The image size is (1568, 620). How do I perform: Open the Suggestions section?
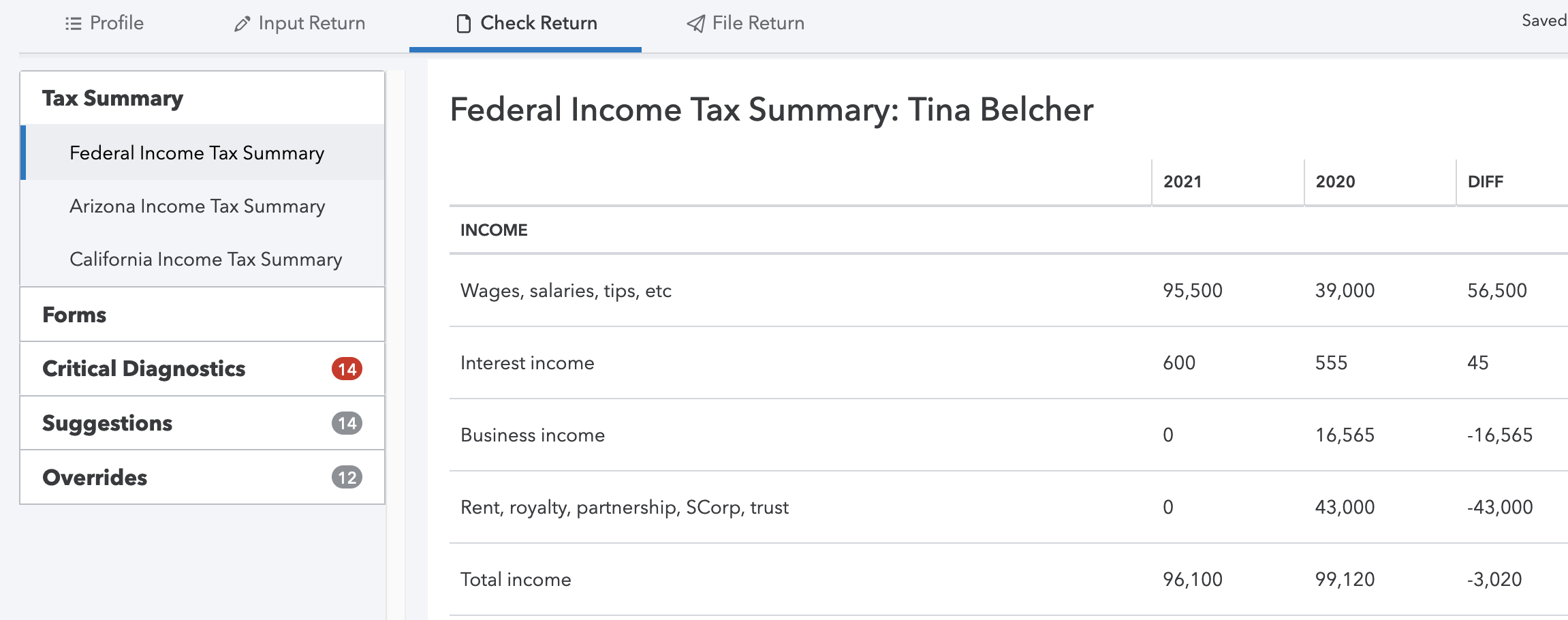point(107,422)
